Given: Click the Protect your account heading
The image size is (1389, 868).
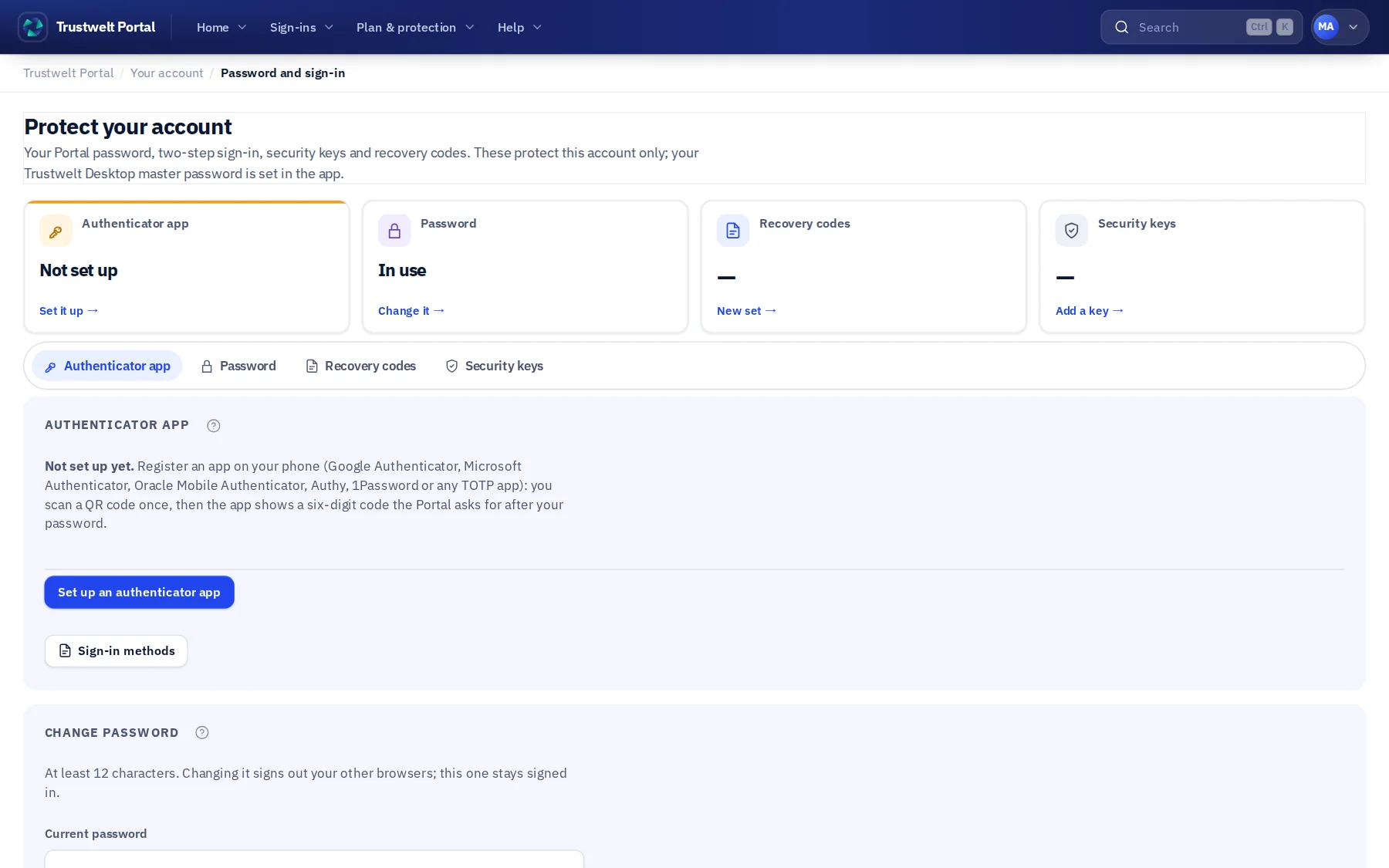Looking at the screenshot, I should (128, 127).
